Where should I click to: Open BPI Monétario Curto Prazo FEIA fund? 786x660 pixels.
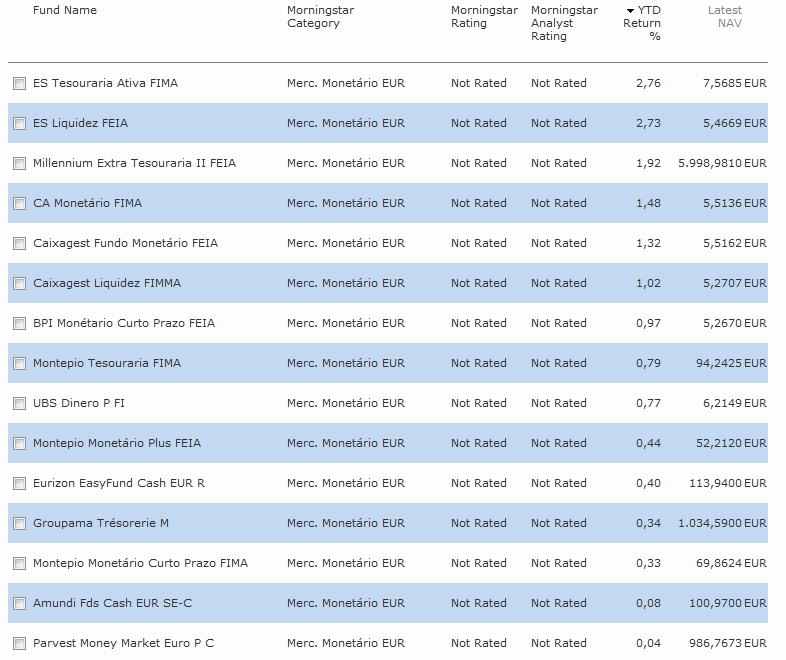(123, 323)
